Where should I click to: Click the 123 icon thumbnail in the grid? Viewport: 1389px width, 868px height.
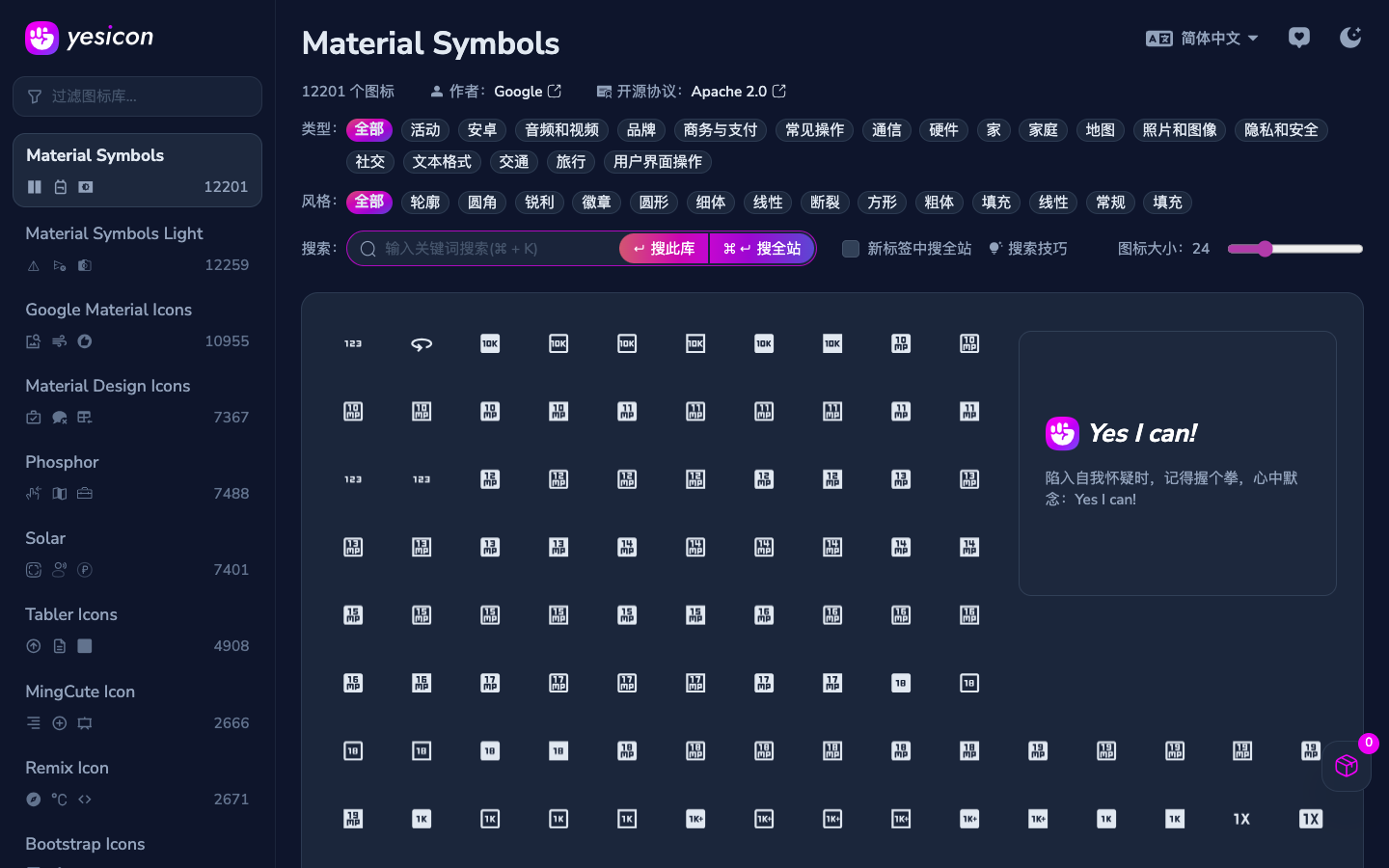click(353, 343)
